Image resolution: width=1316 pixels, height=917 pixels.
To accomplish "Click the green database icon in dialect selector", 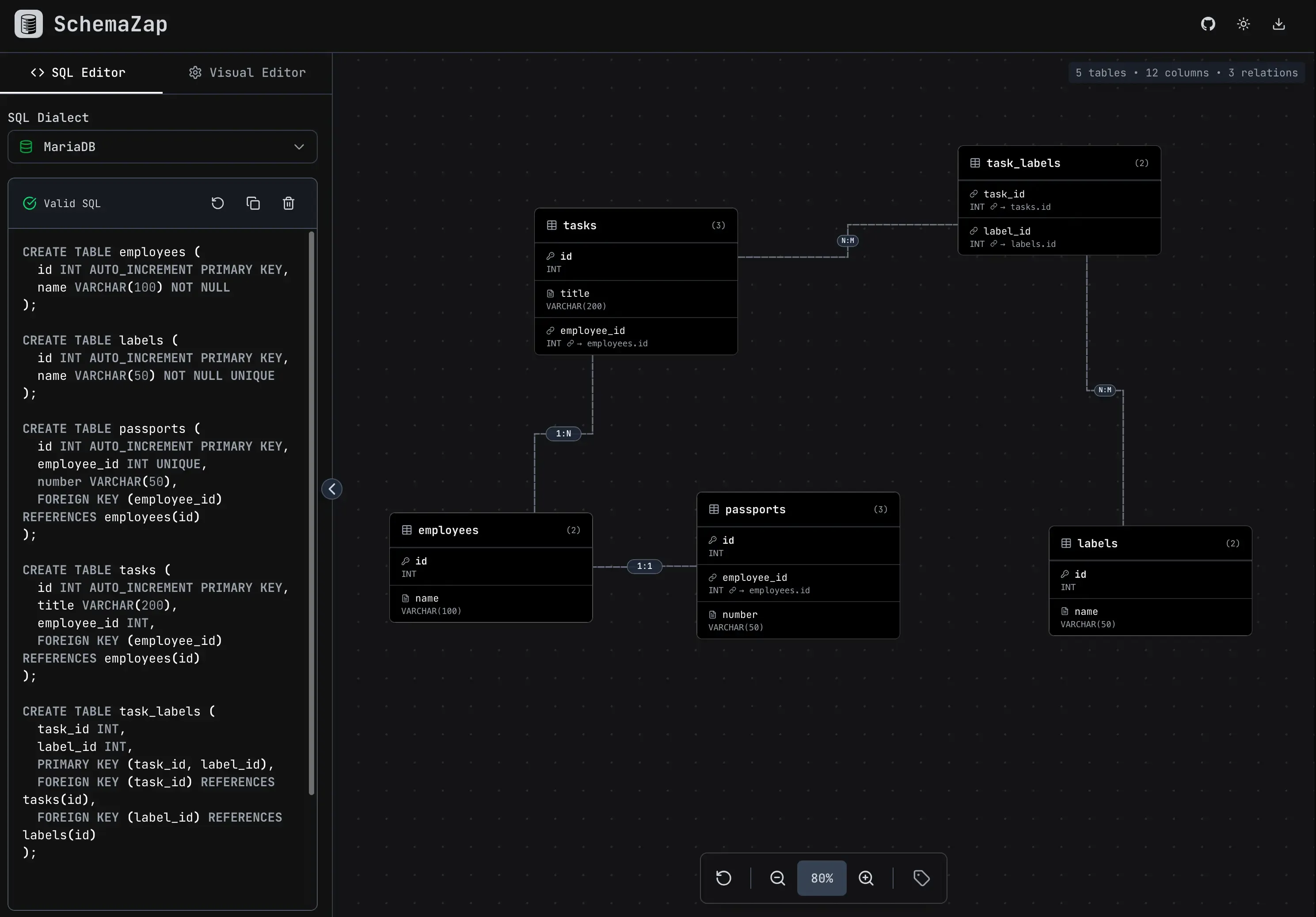I will coord(26,147).
